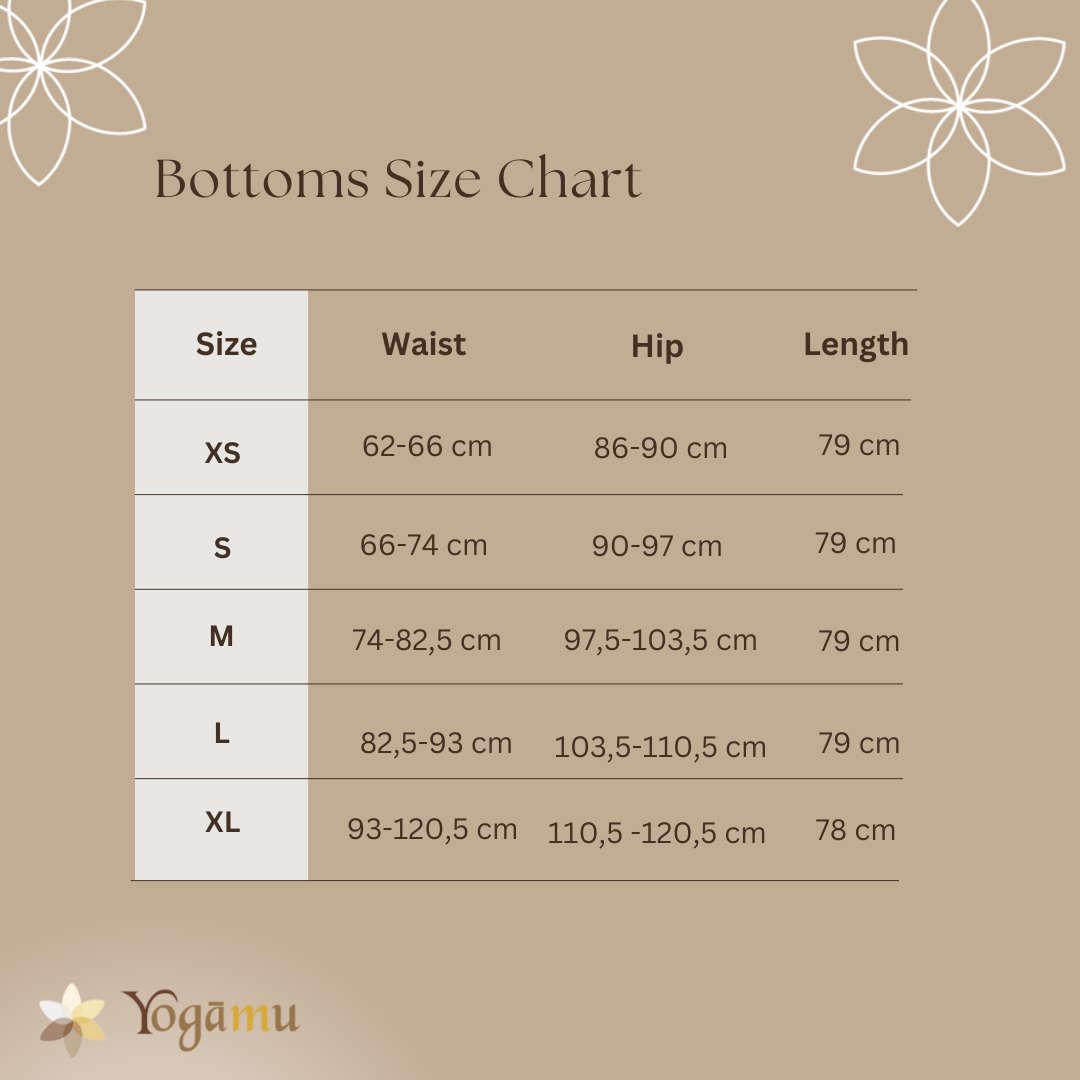Viewport: 1080px width, 1080px height.
Task: Click the 93-120,5 cm waist cell
Action: pyautogui.click(x=432, y=829)
